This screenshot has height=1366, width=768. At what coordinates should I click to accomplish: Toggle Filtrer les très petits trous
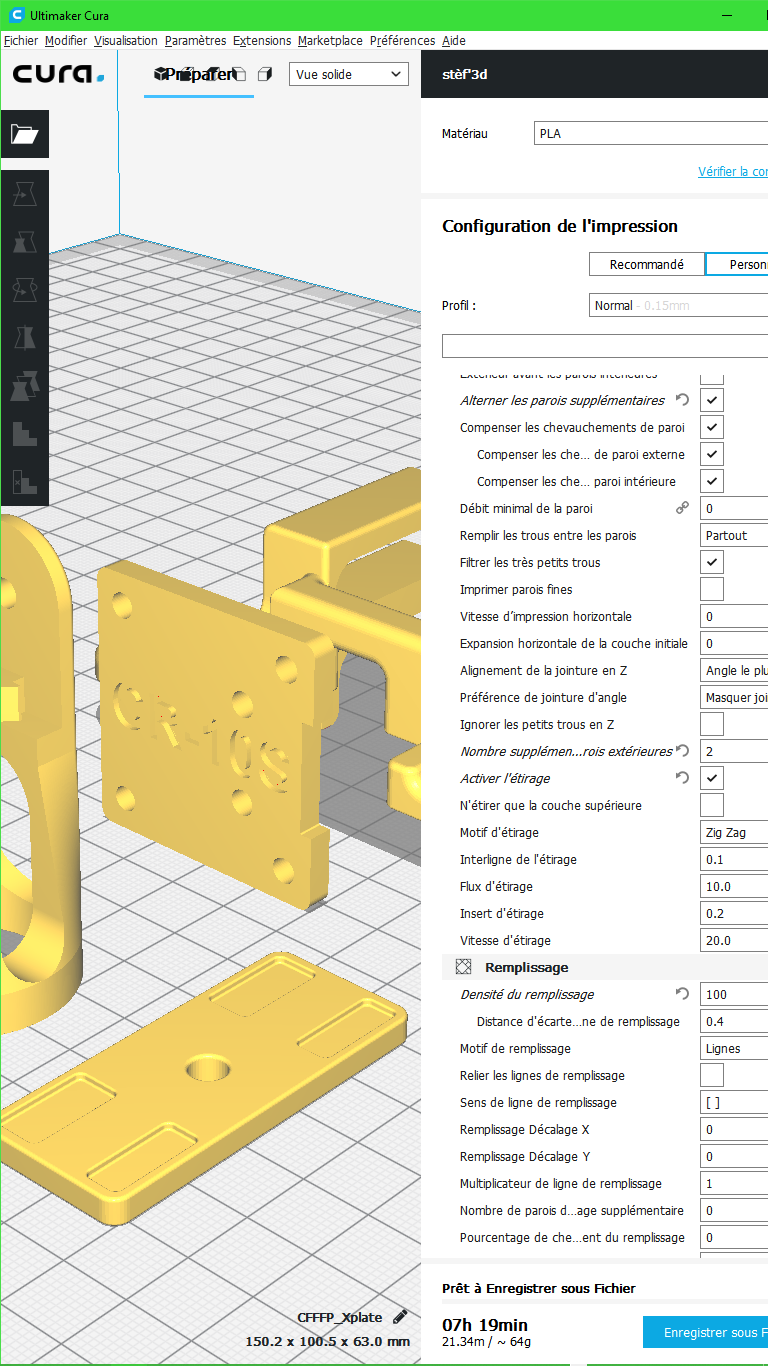[712, 562]
